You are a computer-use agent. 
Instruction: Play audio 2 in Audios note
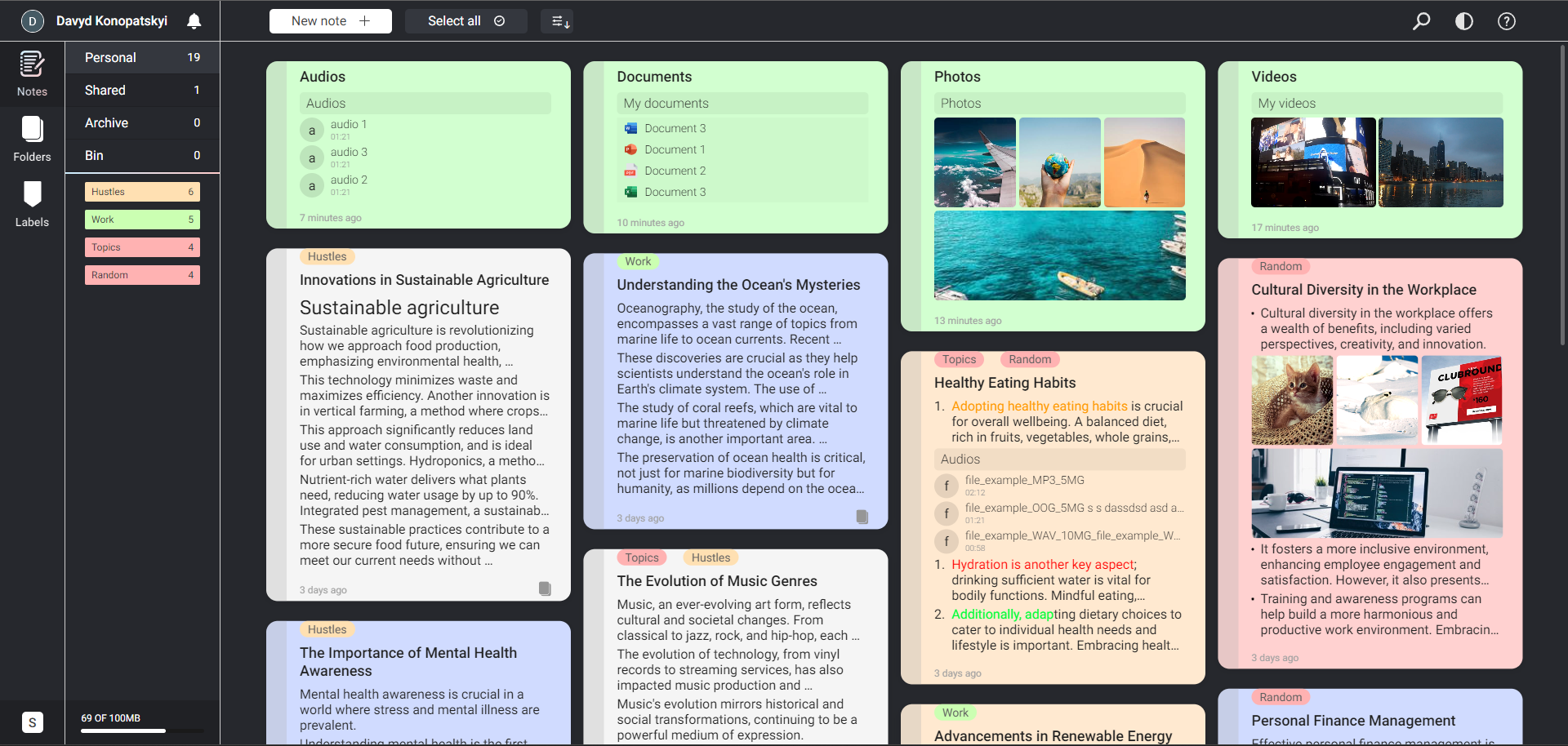coord(312,185)
